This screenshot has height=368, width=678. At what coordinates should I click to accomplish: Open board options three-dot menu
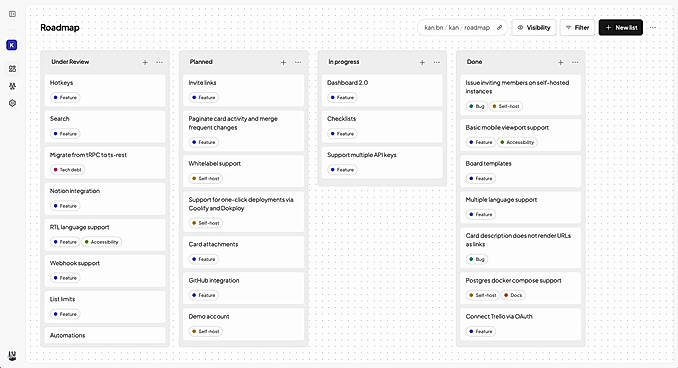[653, 28]
